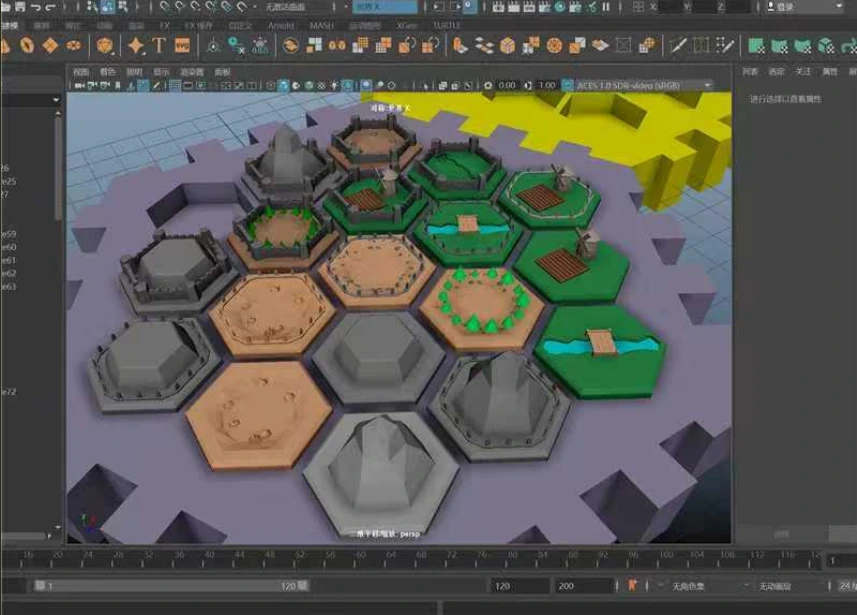Toggle the highlighted select-by-object-type mode icon

point(108,7)
